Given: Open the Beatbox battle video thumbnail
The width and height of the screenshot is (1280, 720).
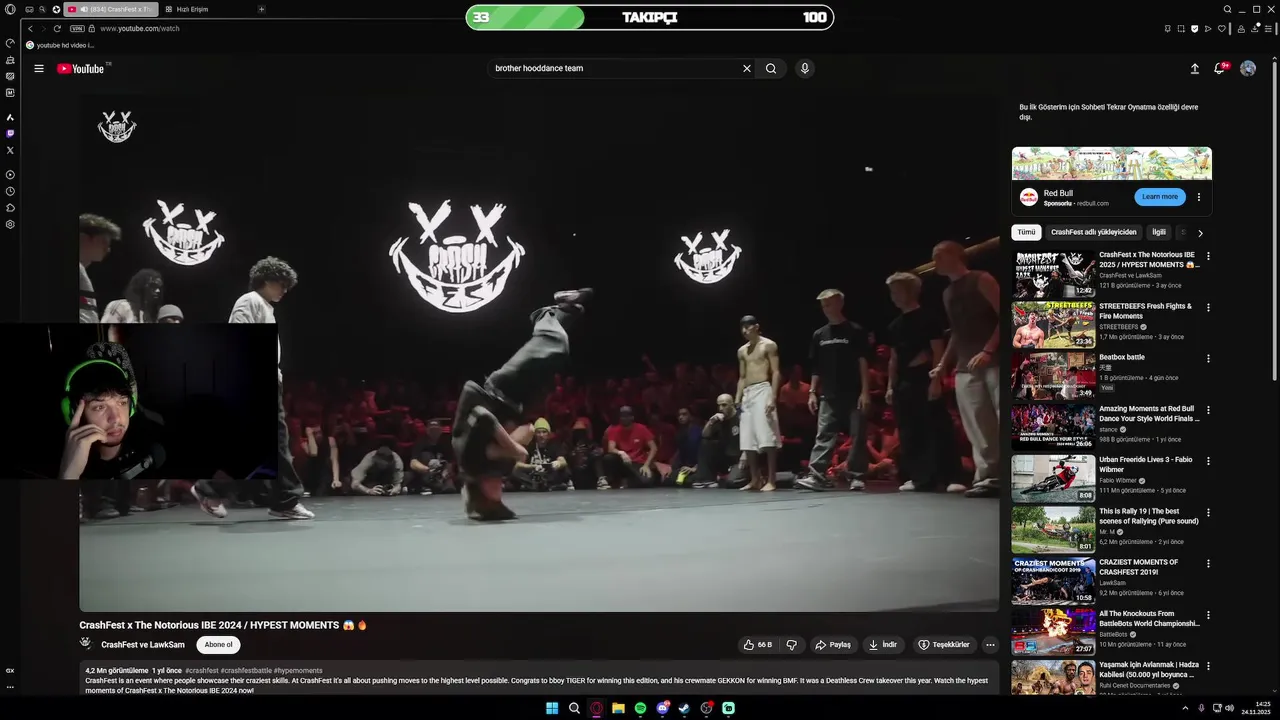Looking at the screenshot, I should 1053,375.
